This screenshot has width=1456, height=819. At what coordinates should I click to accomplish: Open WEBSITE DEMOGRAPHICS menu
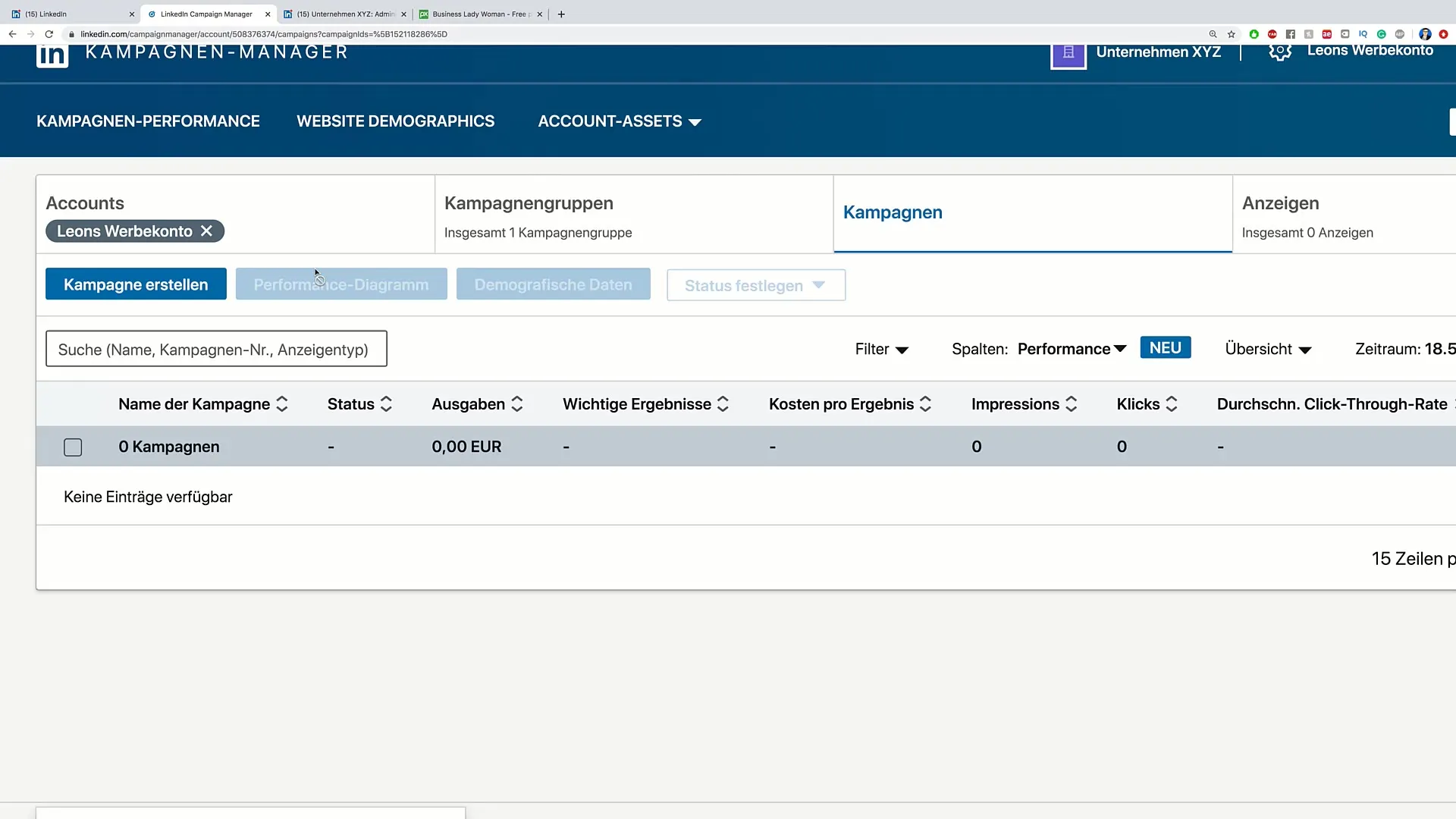(395, 121)
